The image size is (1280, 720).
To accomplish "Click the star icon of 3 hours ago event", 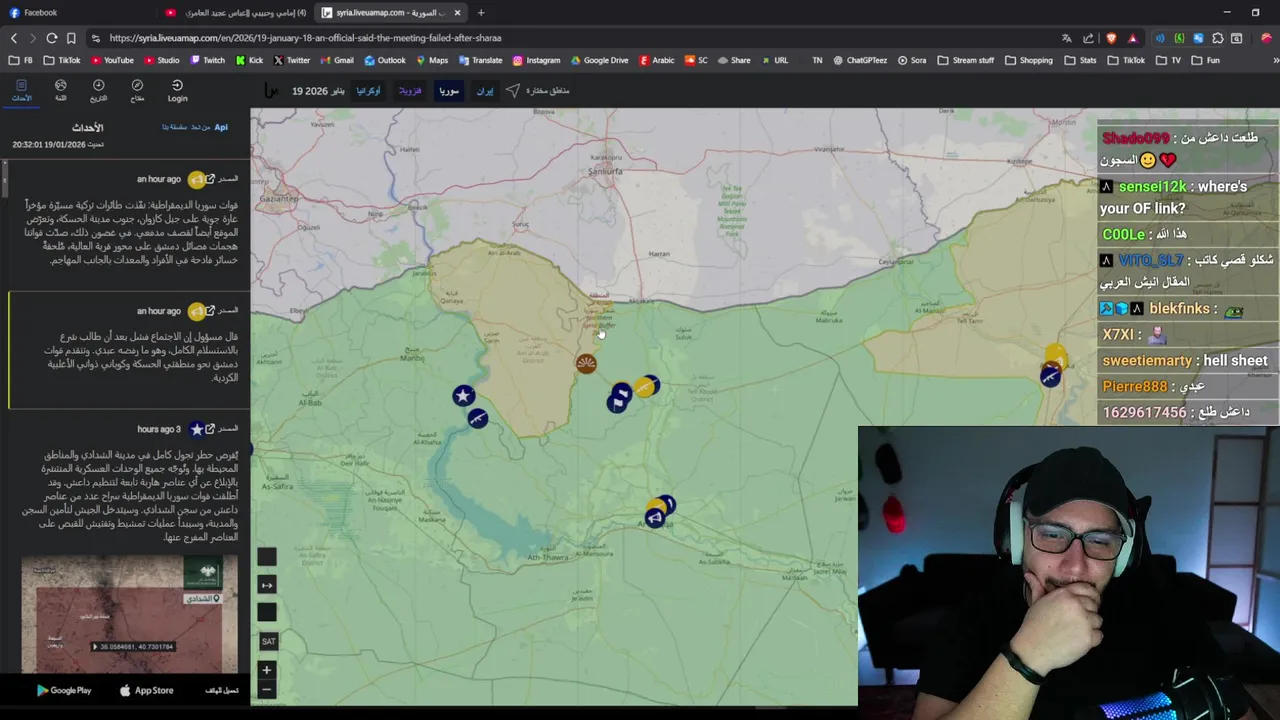I will coord(197,429).
